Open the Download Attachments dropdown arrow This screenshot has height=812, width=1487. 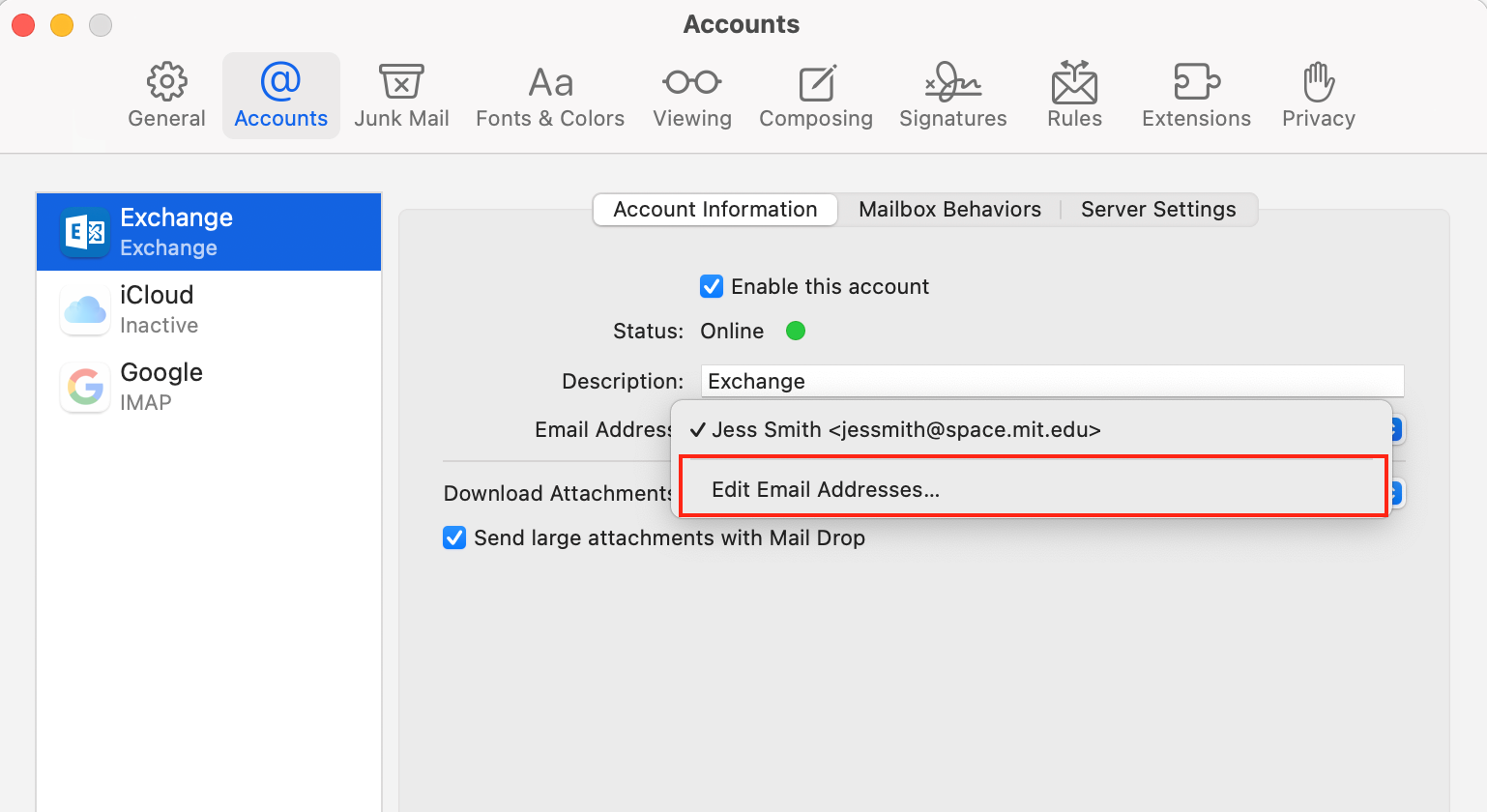point(1396,493)
